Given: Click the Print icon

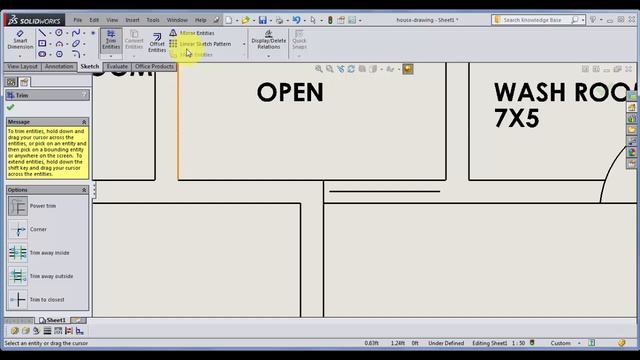Looking at the screenshot, I should (x=279, y=20).
